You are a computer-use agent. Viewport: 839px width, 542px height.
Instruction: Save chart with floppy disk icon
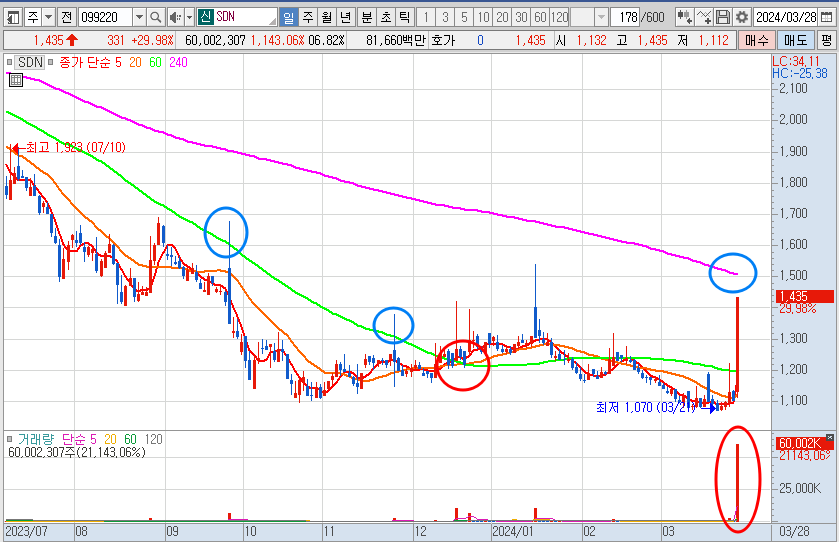722,17
